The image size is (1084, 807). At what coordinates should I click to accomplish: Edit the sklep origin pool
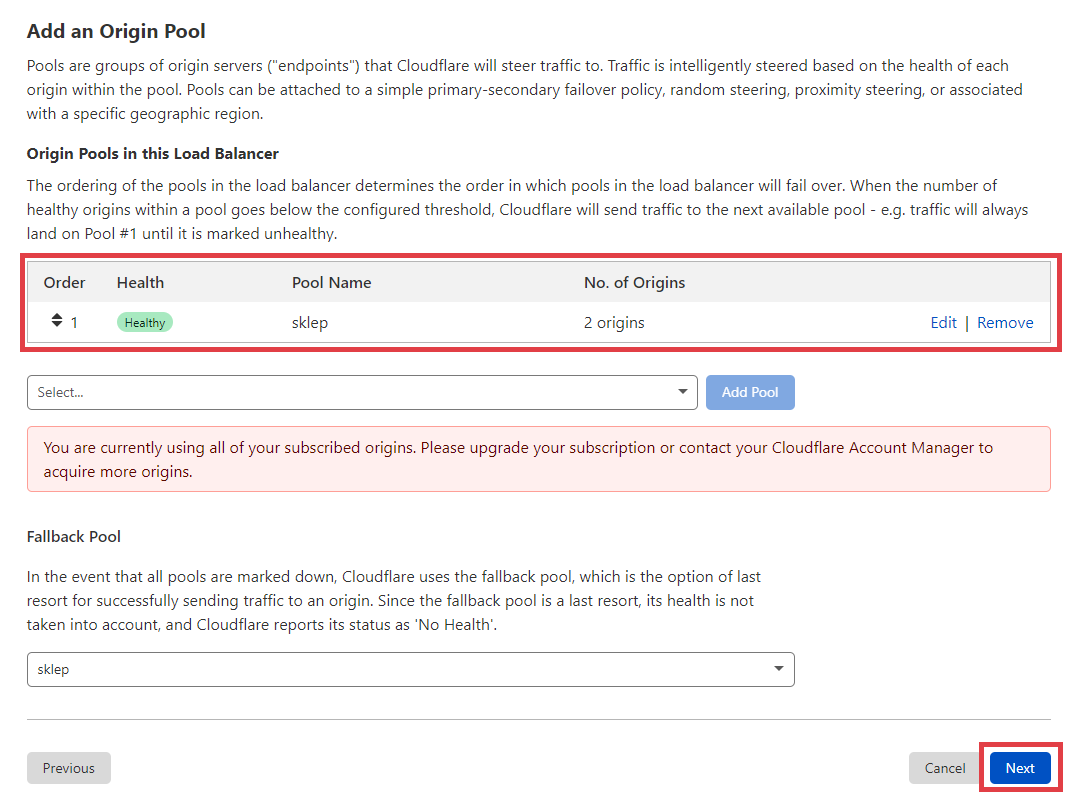tap(943, 323)
